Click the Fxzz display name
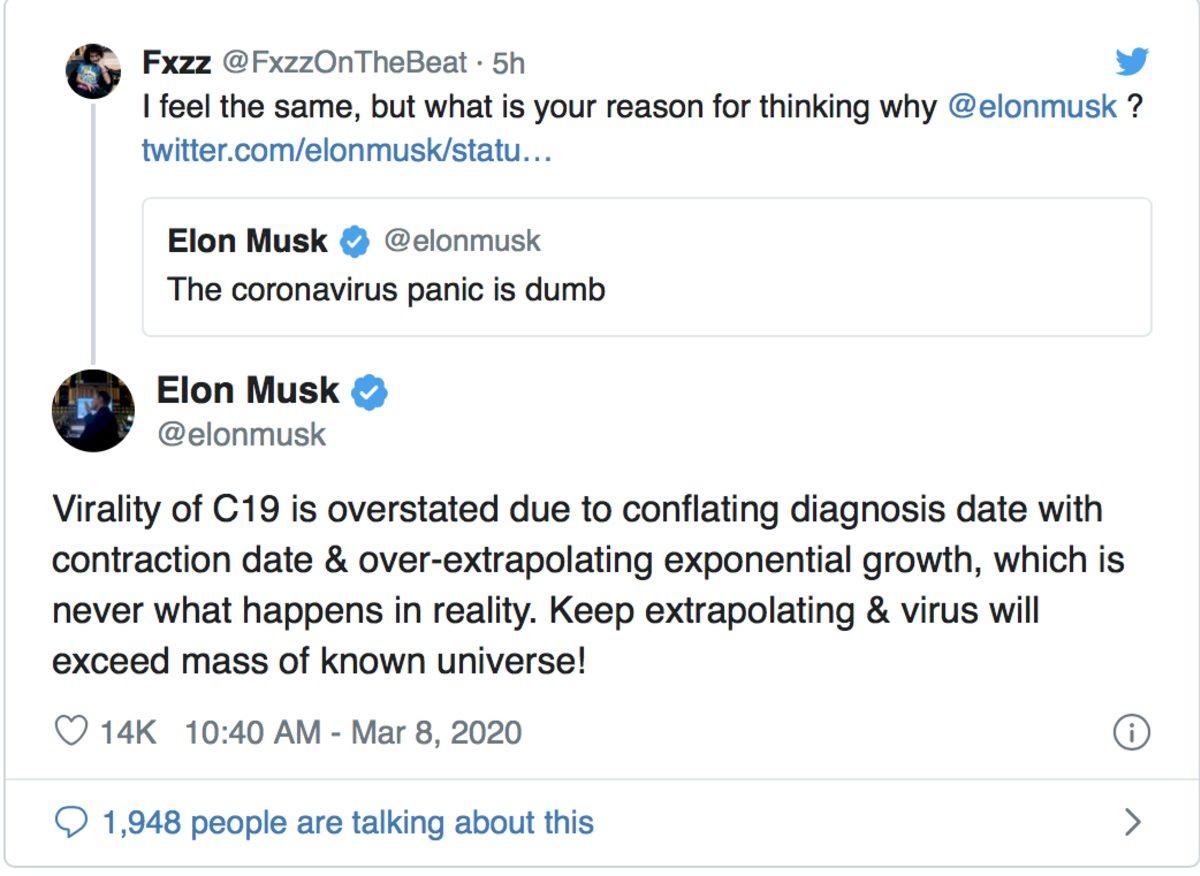This screenshot has width=1200, height=876. (x=181, y=62)
